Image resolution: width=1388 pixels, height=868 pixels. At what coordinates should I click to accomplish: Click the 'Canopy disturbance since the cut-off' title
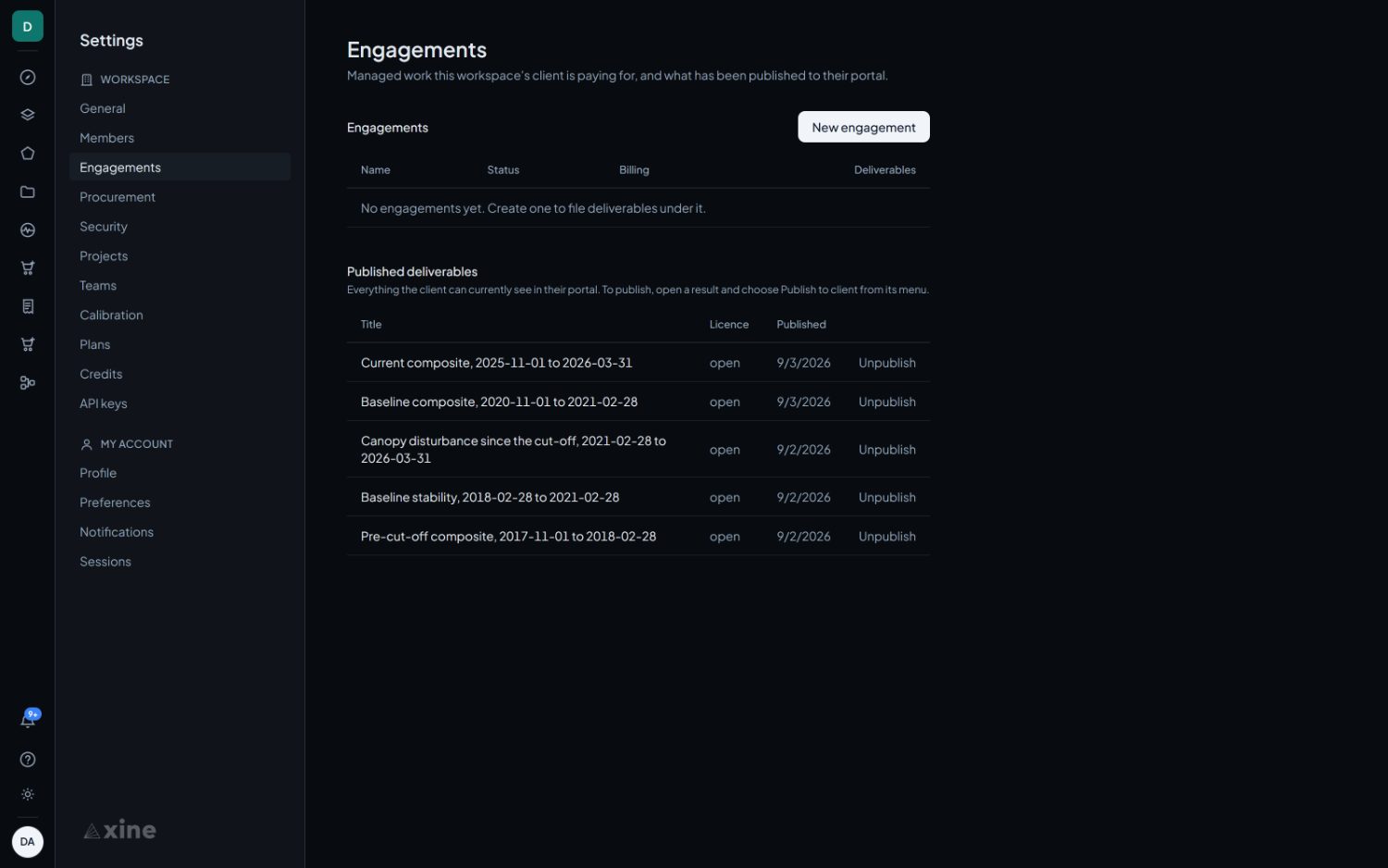(x=514, y=450)
